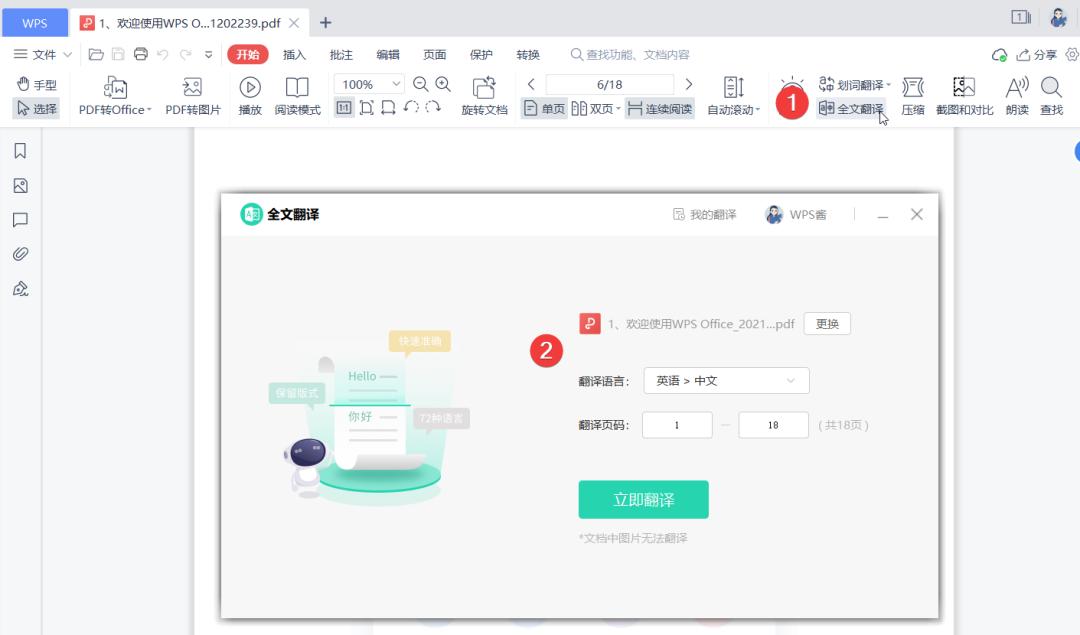This screenshot has width=1080, height=635.
Task: Open PDF转图片 conversion tool
Action: (x=193, y=95)
